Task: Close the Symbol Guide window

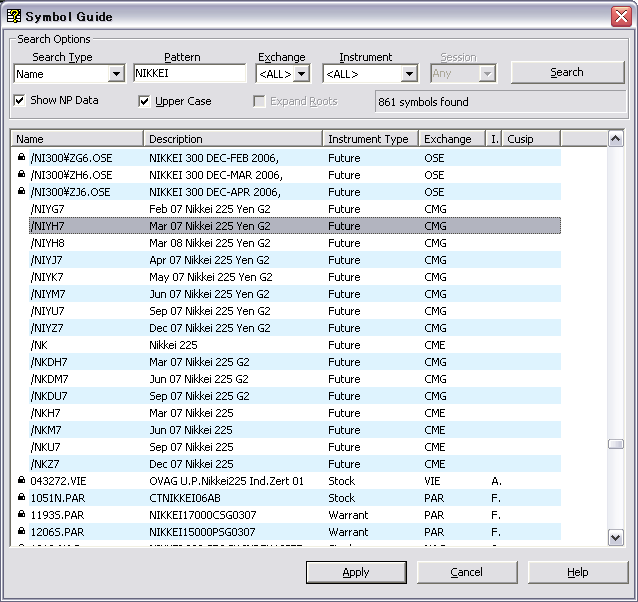Action: 621,17
